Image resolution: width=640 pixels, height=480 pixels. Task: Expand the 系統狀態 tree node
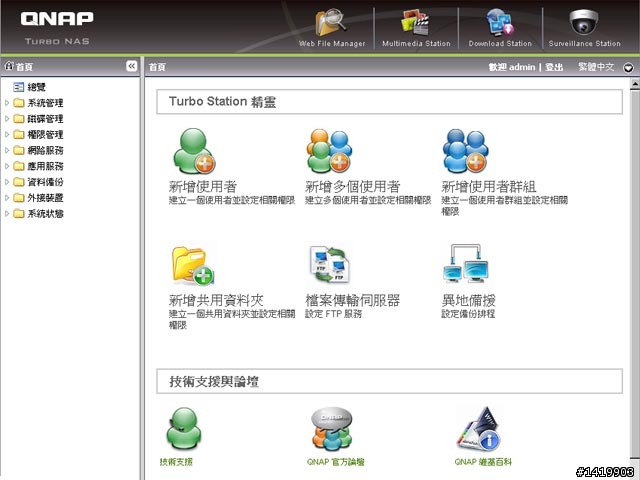pos(7,213)
